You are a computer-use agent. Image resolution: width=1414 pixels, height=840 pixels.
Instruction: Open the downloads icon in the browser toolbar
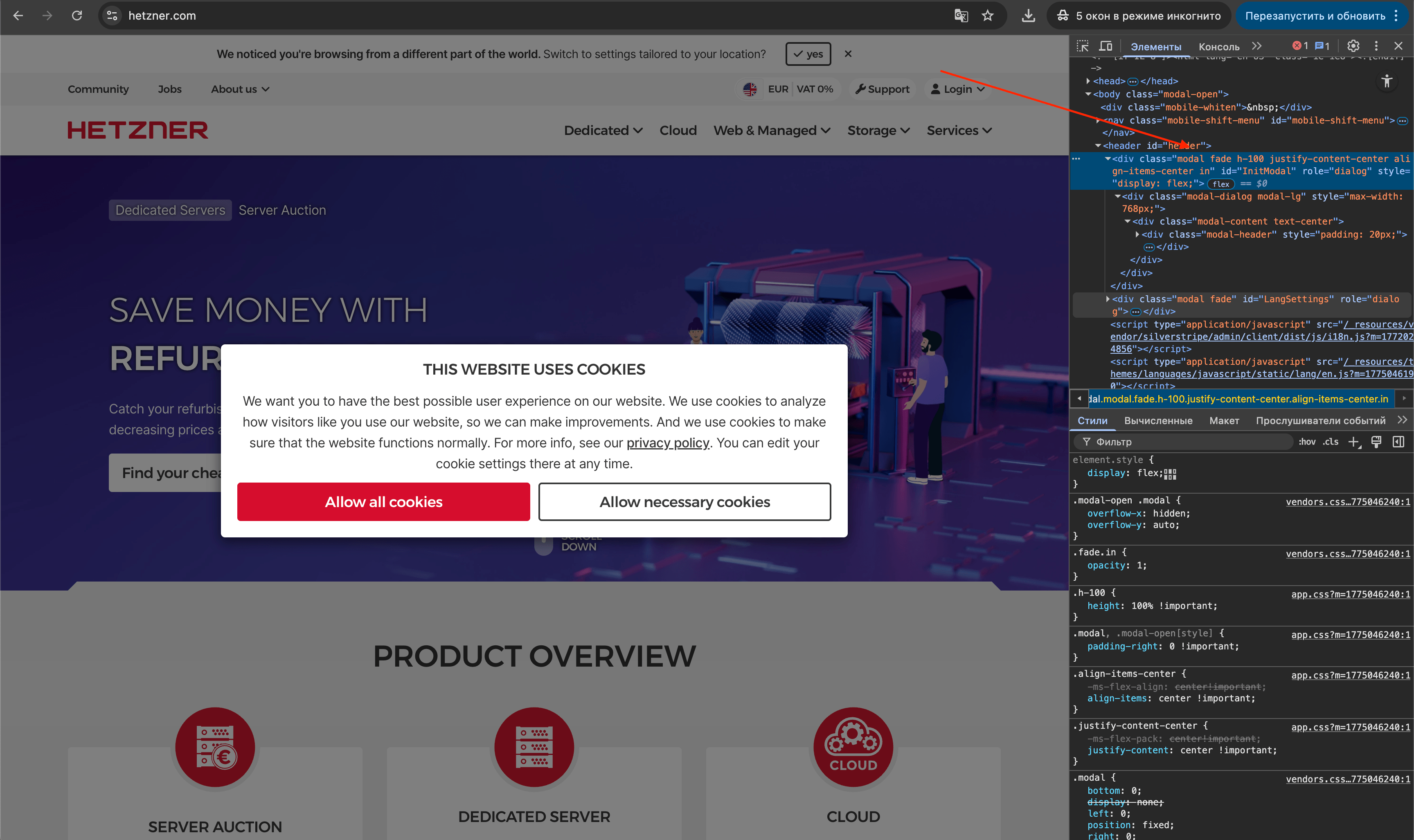click(1028, 16)
